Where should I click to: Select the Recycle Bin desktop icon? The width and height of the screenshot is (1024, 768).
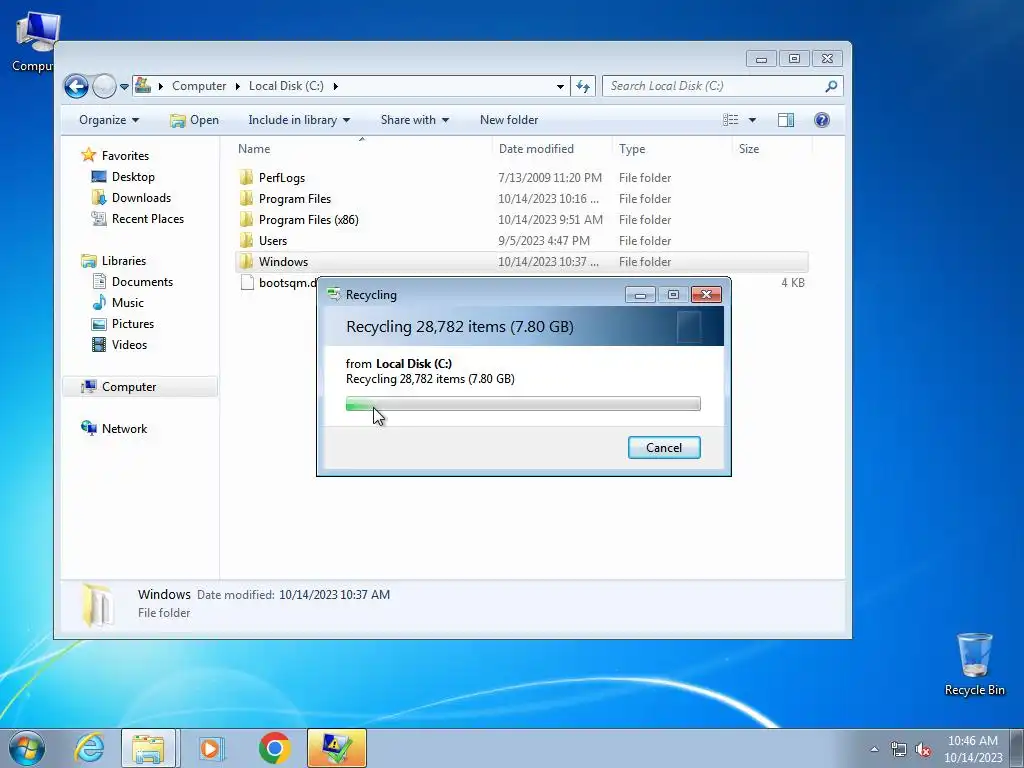tap(974, 664)
